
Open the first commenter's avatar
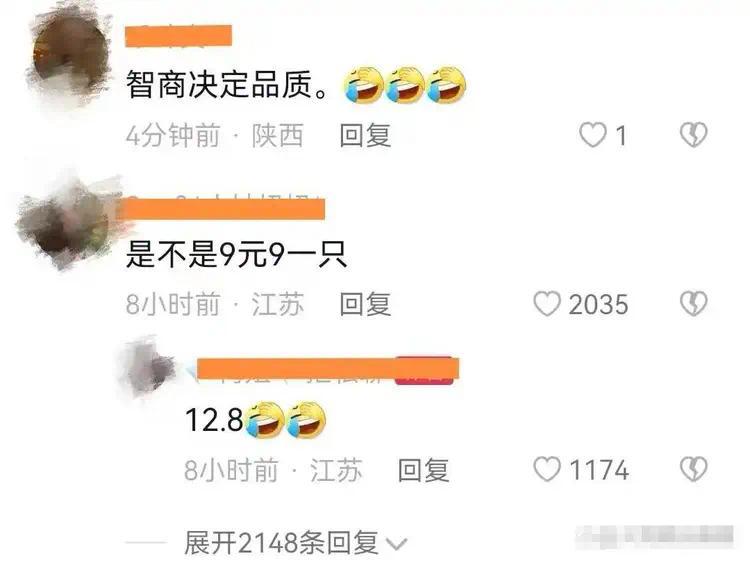tap(71, 54)
